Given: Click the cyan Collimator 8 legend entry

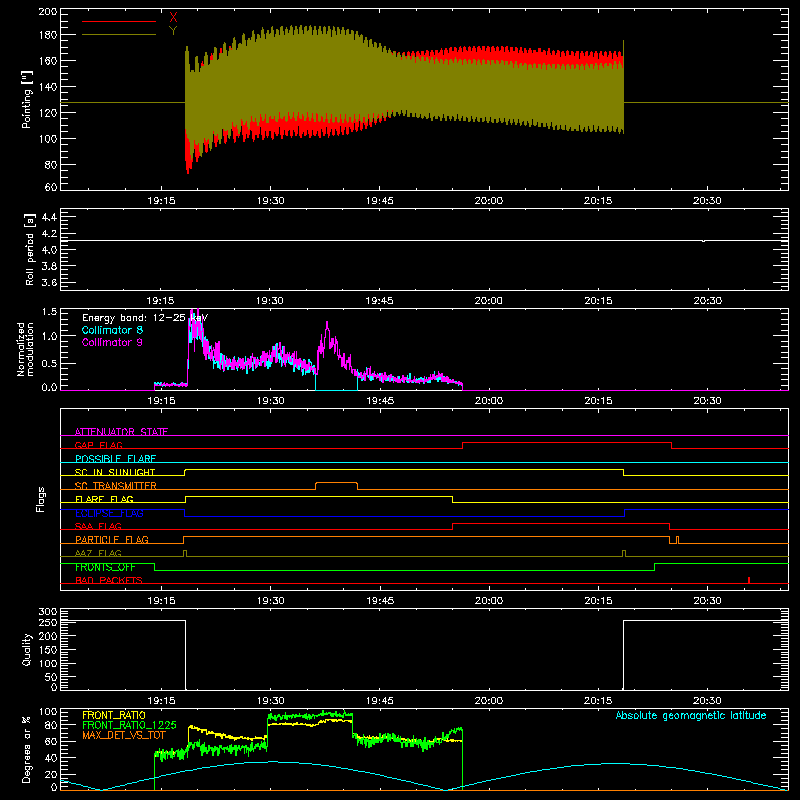Looking at the screenshot, I should (x=112, y=330).
